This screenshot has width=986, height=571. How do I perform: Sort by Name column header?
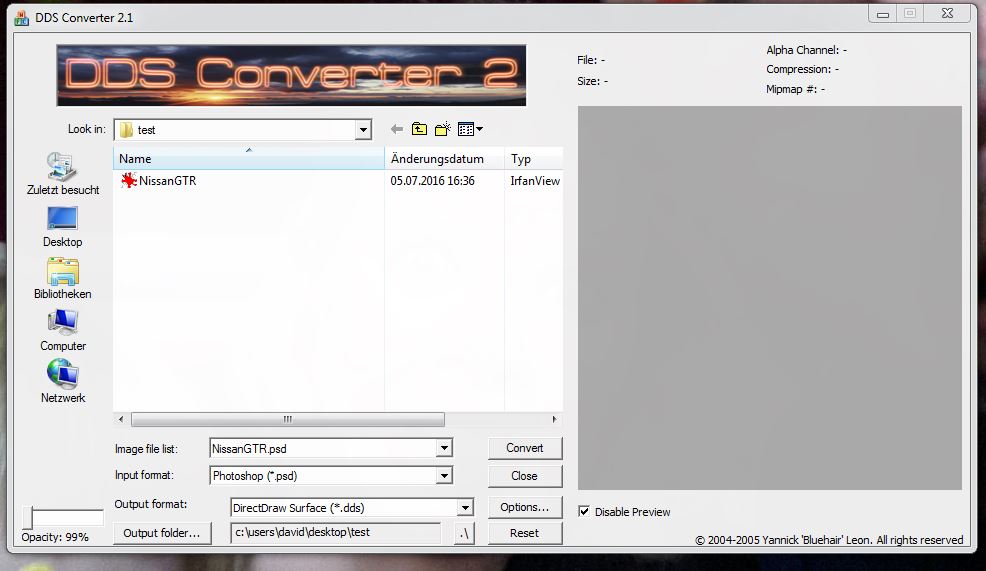click(x=248, y=159)
